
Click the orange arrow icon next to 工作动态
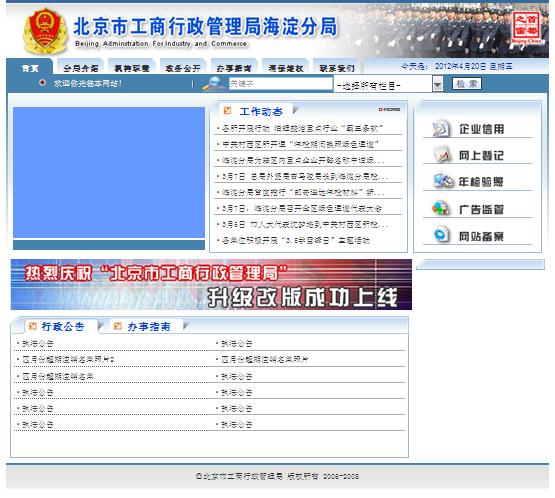point(228,111)
